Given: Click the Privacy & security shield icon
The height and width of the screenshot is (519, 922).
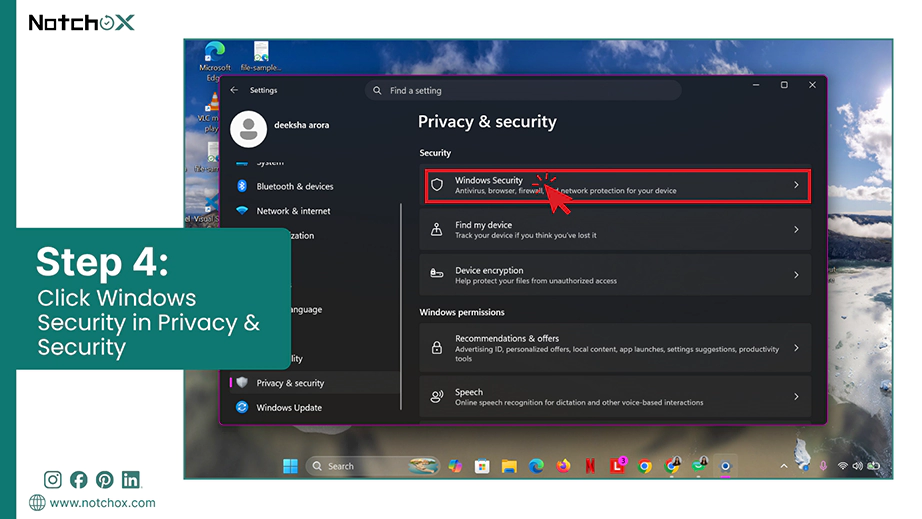Looking at the screenshot, I should [x=242, y=383].
